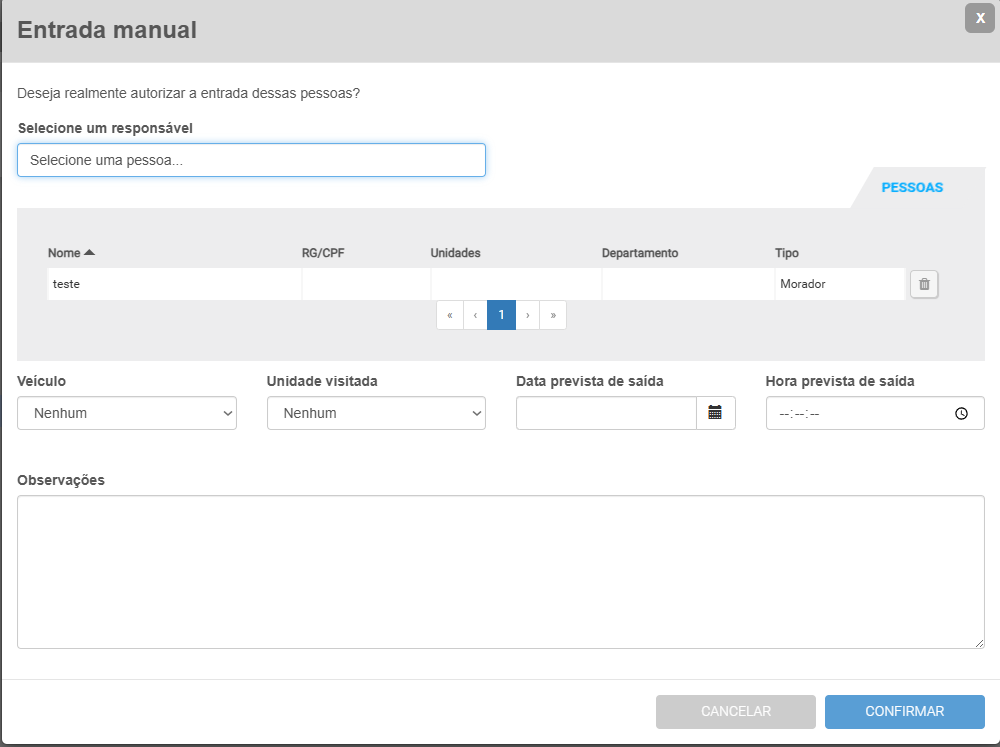This screenshot has width=1000, height=747.
Task: Open the Veículo dropdown
Action: click(x=127, y=413)
